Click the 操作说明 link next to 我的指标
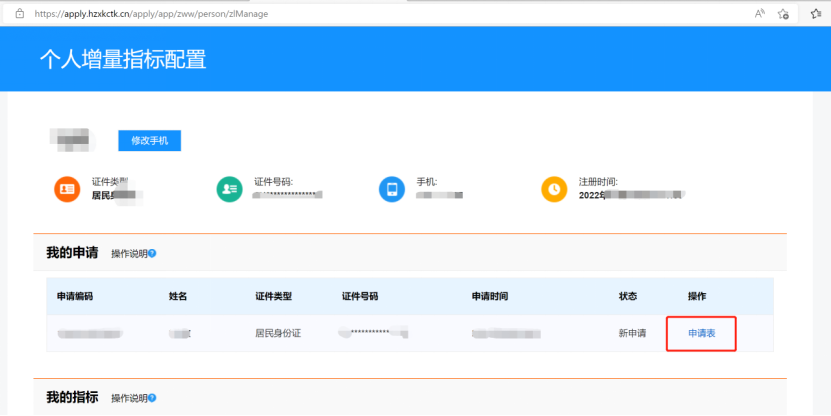The height and width of the screenshot is (416, 831). pos(128,398)
